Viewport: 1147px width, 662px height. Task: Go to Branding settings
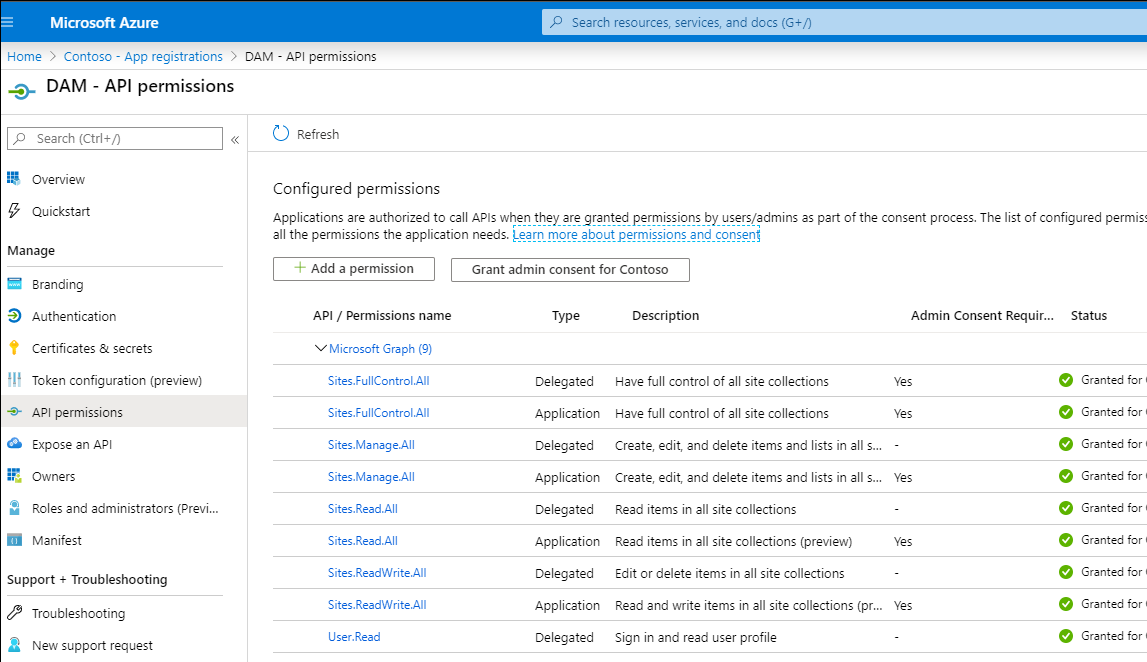click(58, 285)
